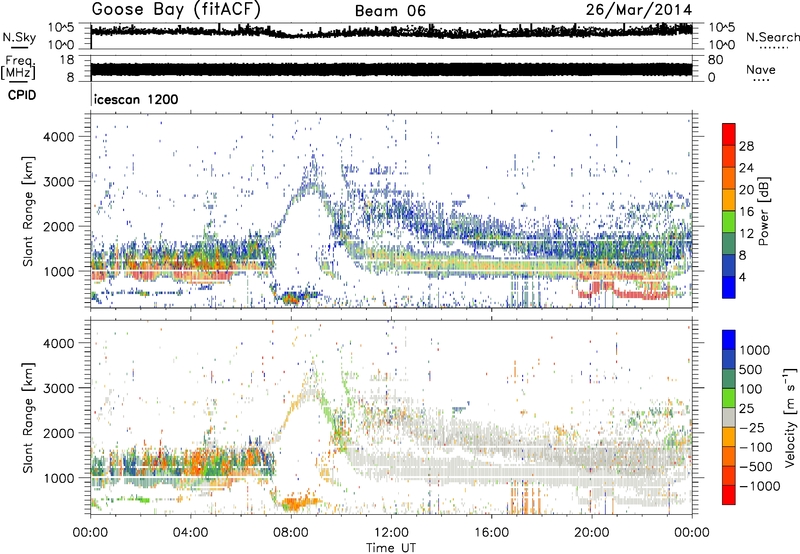
Task: Click the red top of power colorbar
Action: click(729, 134)
